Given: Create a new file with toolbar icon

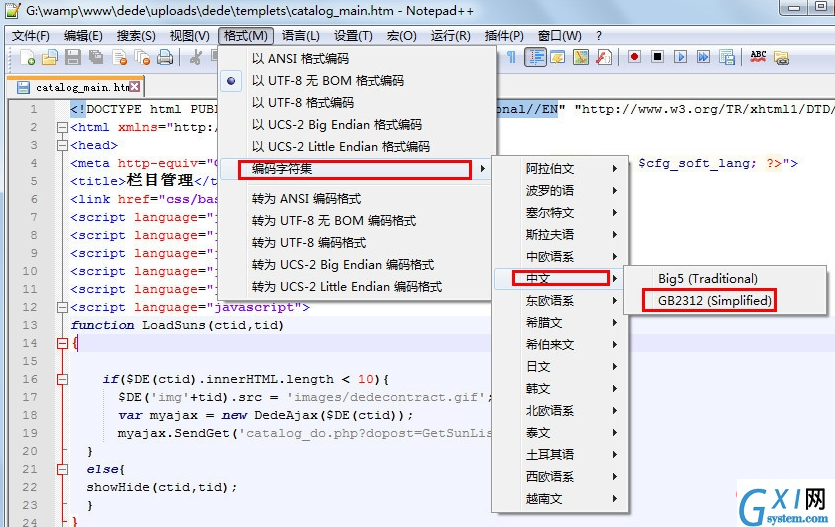Looking at the screenshot, I should (27, 57).
